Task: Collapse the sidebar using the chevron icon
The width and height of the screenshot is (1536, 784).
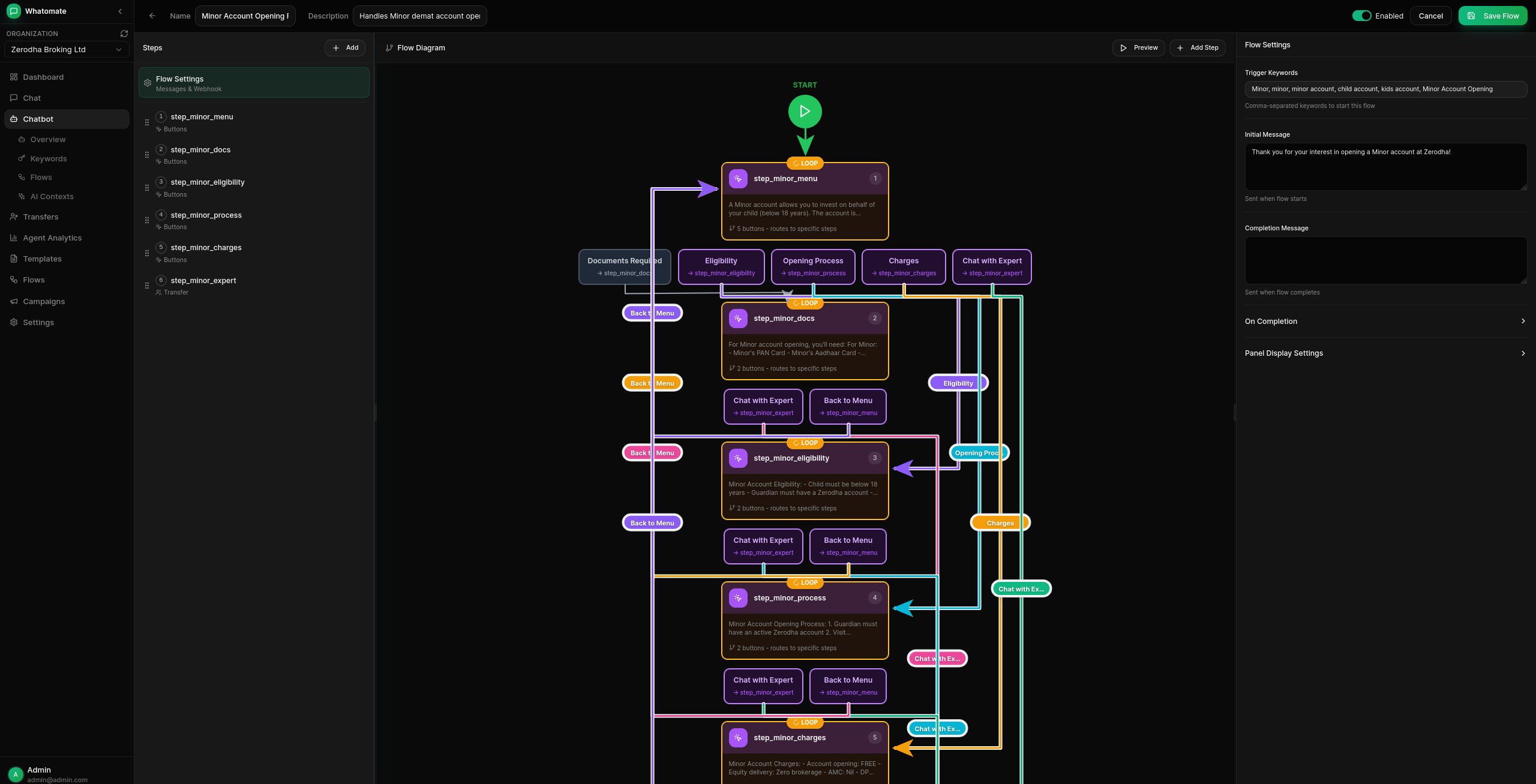Action: [x=119, y=11]
